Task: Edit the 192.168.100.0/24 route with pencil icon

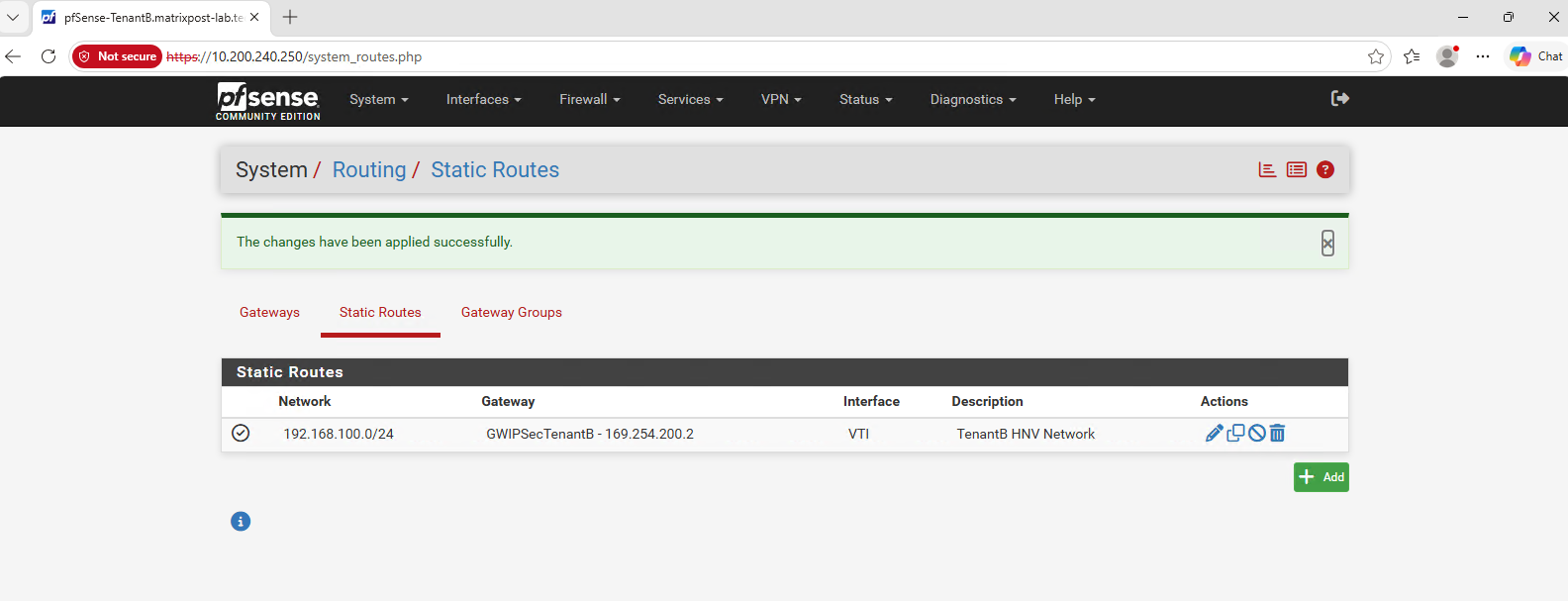Action: tap(1215, 433)
